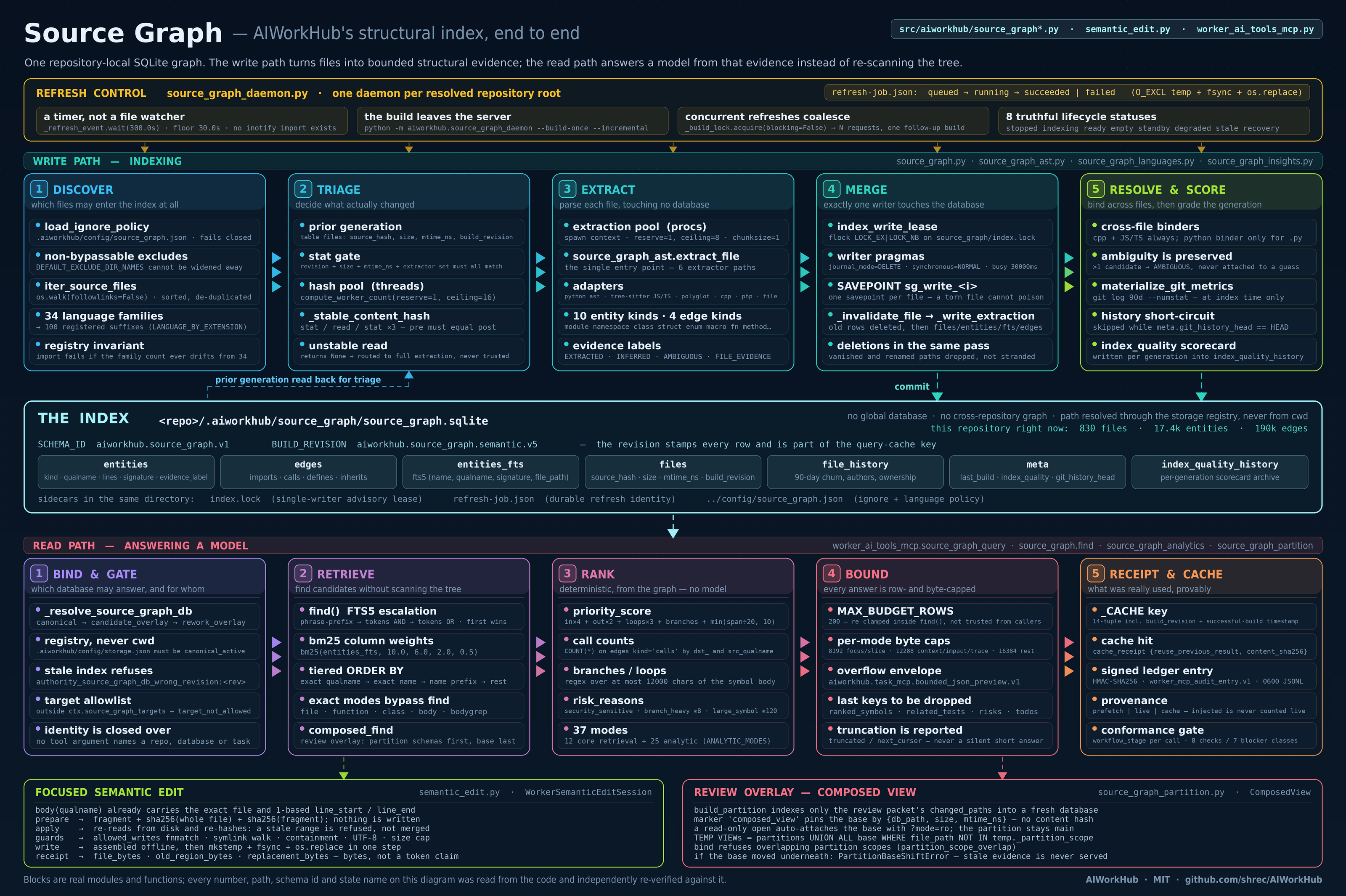Click the 'conformance gate' item
This screenshot has height=896, width=1346.
point(1201,735)
